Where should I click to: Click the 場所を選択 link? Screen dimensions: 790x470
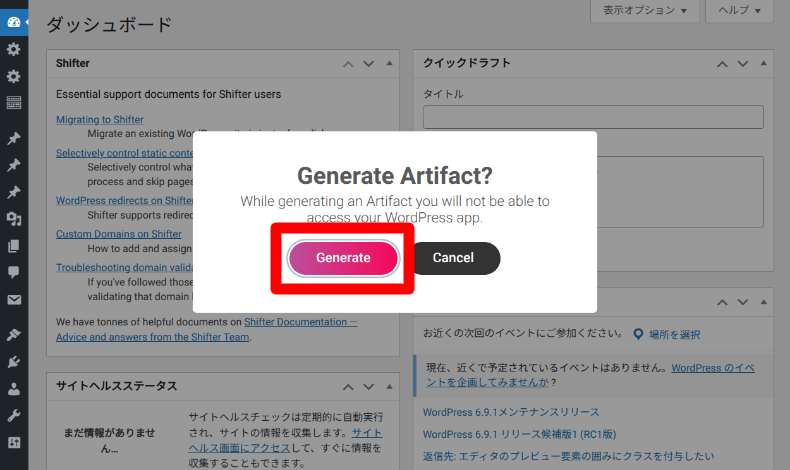(675, 334)
